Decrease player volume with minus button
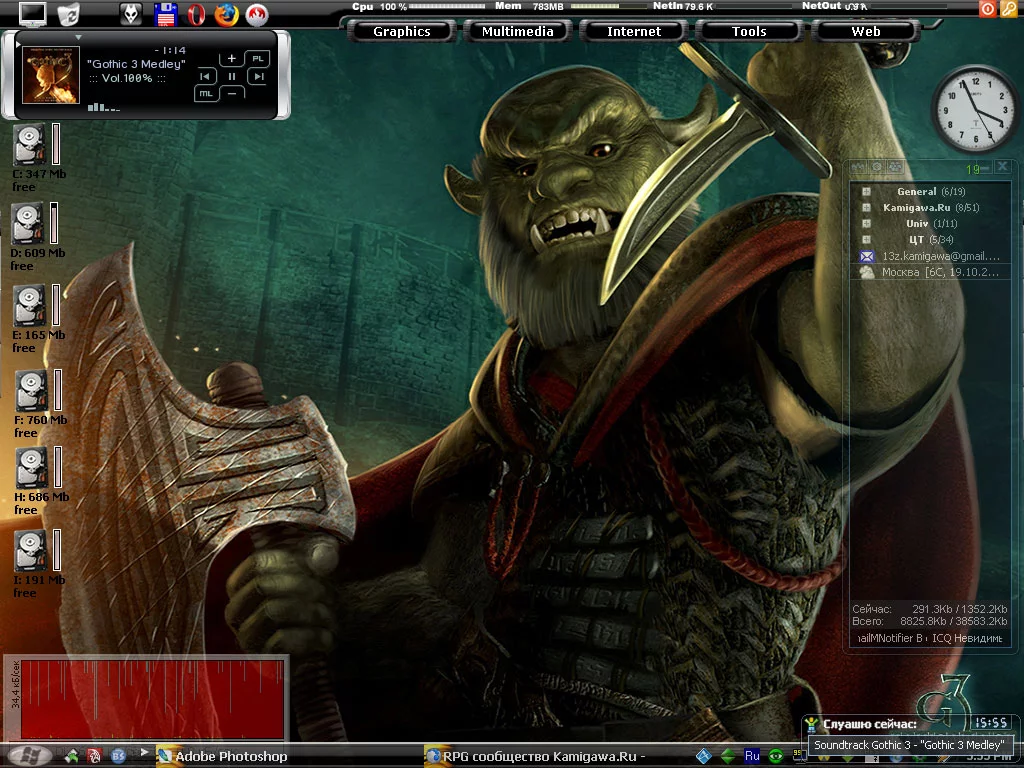 click(232, 94)
